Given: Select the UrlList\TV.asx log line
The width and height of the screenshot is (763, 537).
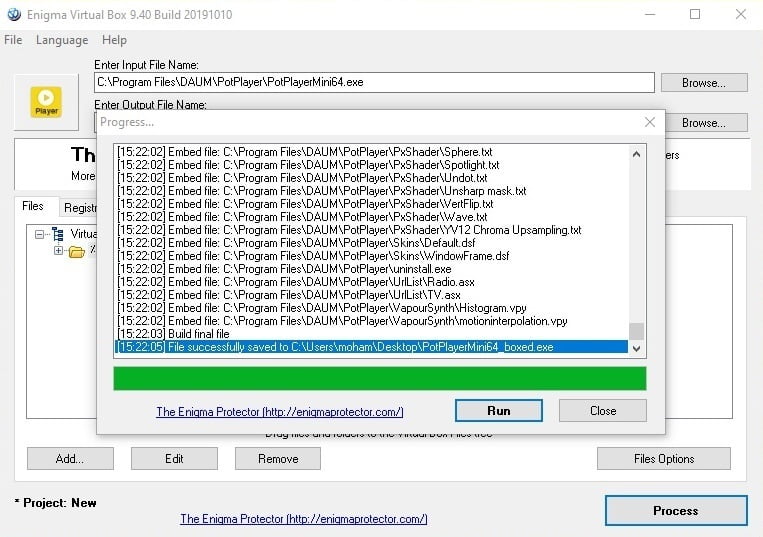Looking at the screenshot, I should (x=371, y=295).
